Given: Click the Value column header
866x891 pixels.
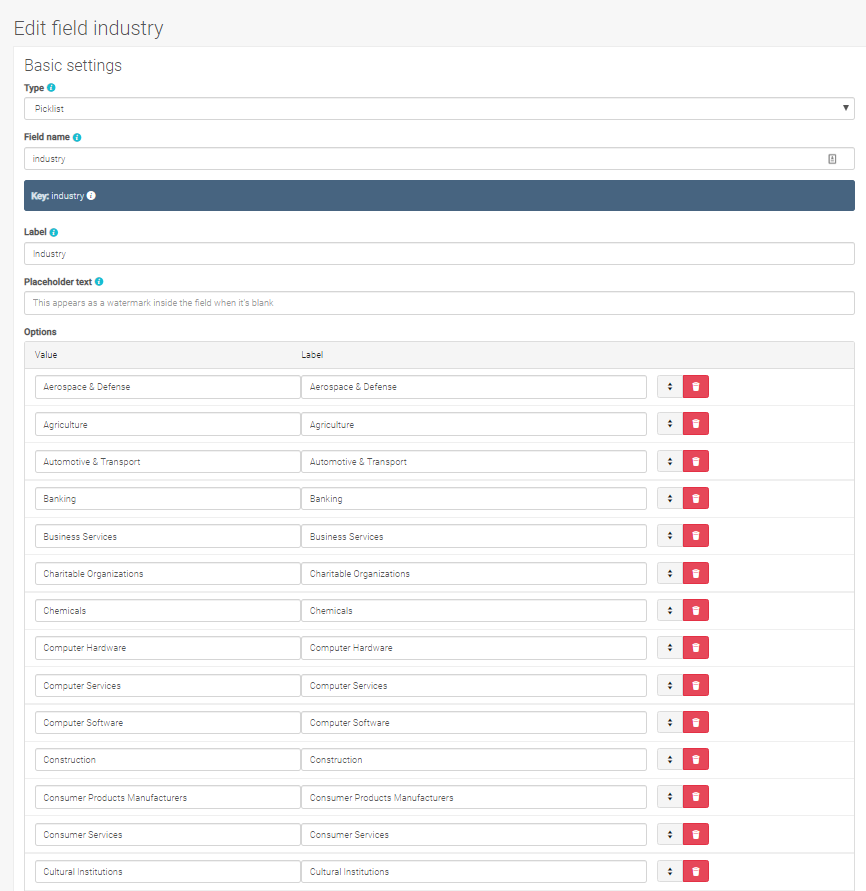Looking at the screenshot, I should click(x=46, y=355).
